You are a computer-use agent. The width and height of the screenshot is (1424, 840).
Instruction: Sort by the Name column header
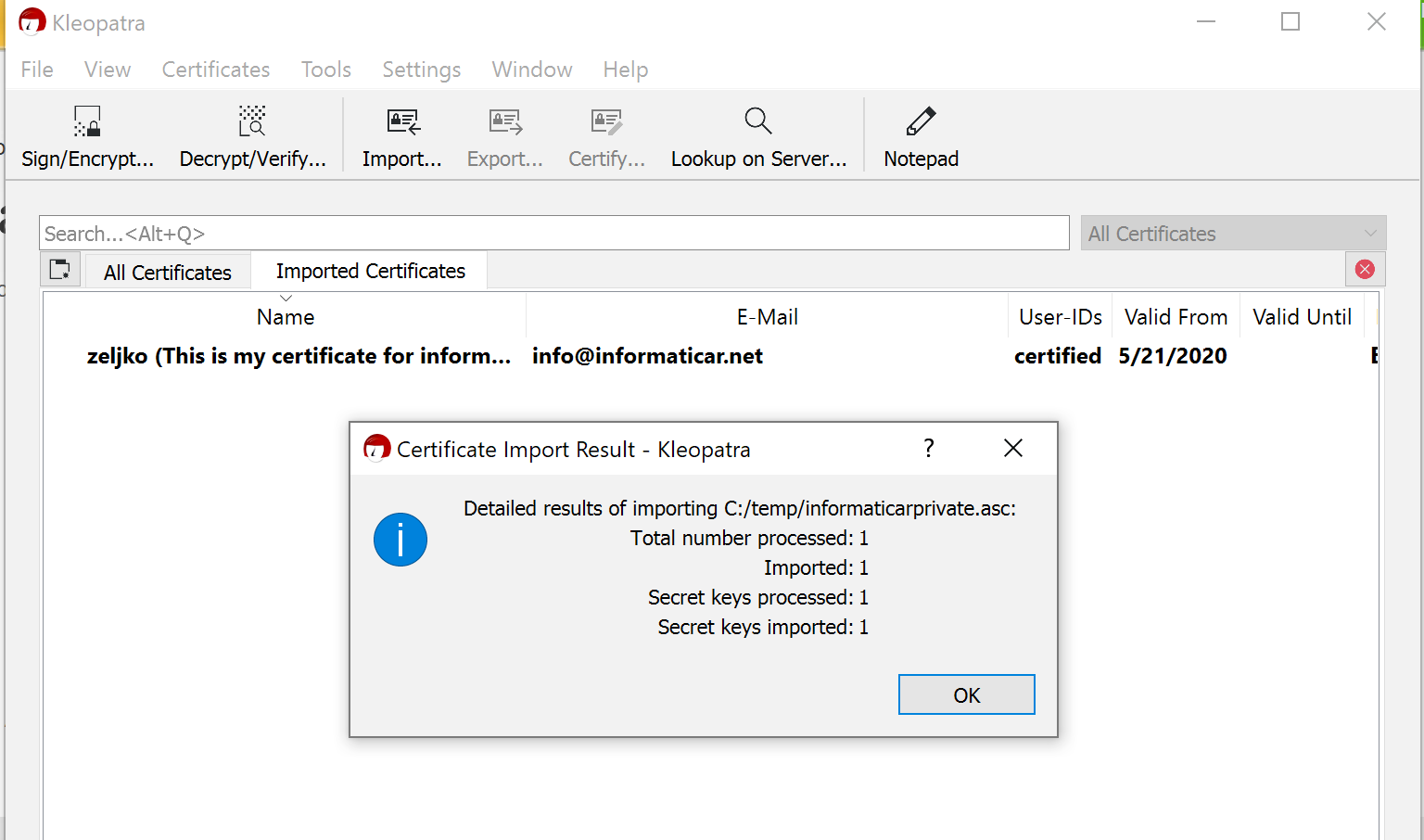tap(286, 316)
